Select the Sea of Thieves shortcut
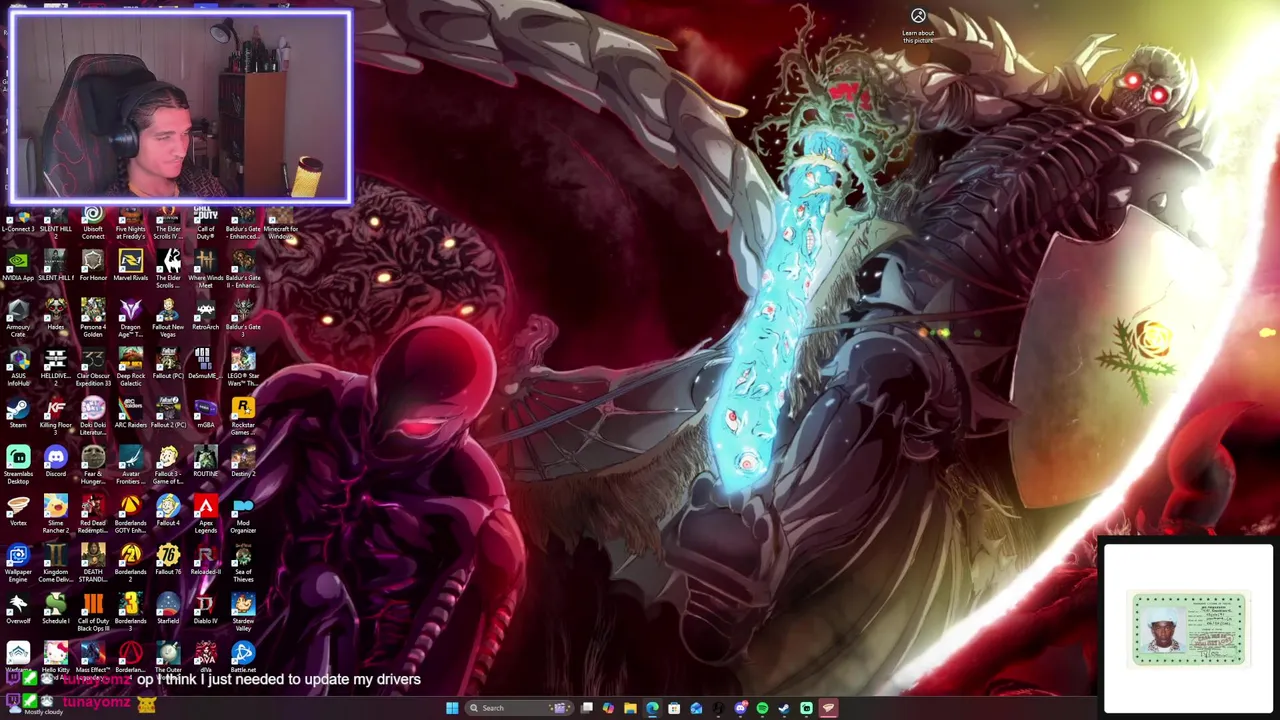 click(x=243, y=565)
